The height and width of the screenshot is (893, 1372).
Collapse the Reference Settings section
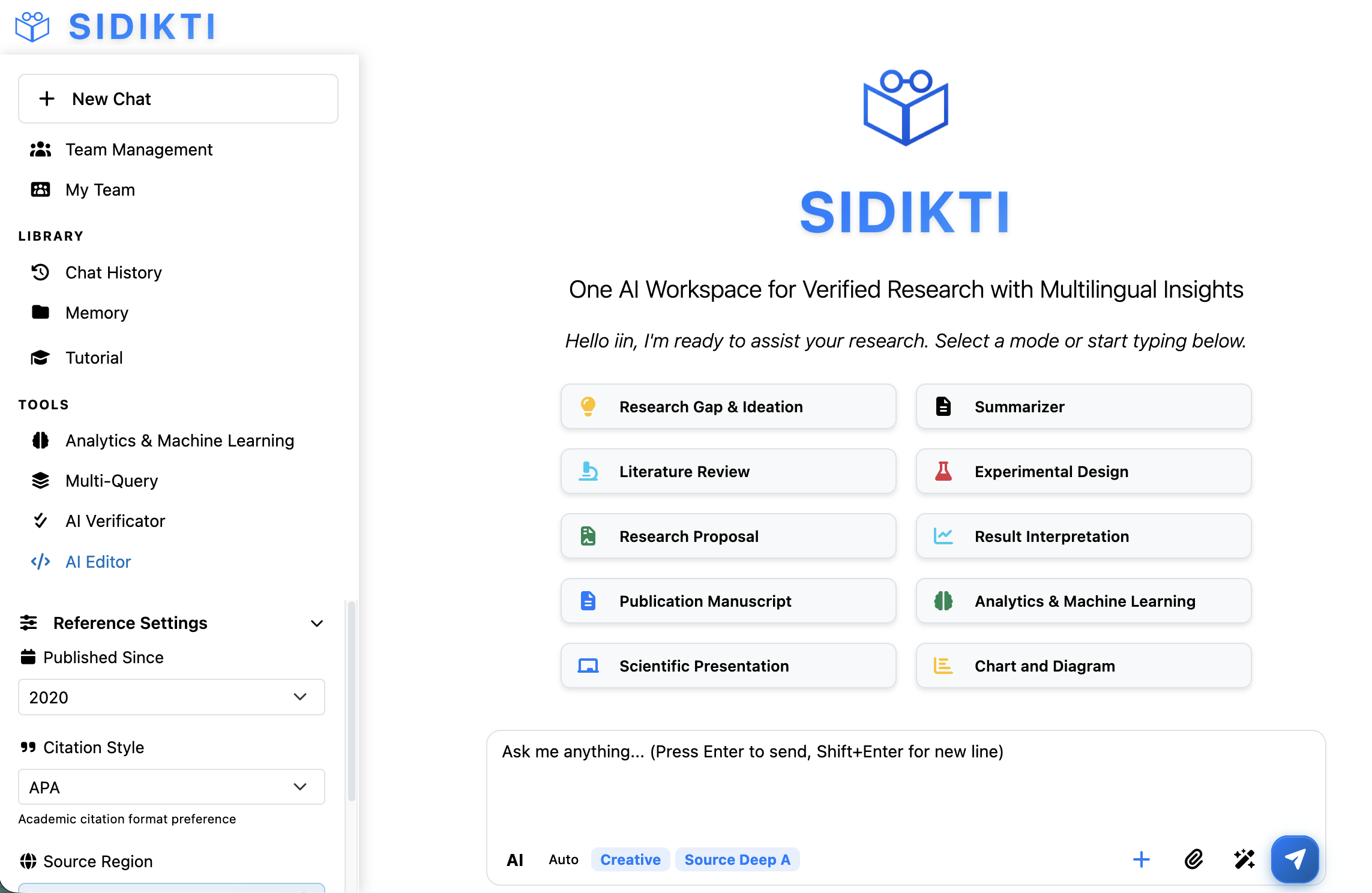pyautogui.click(x=317, y=624)
